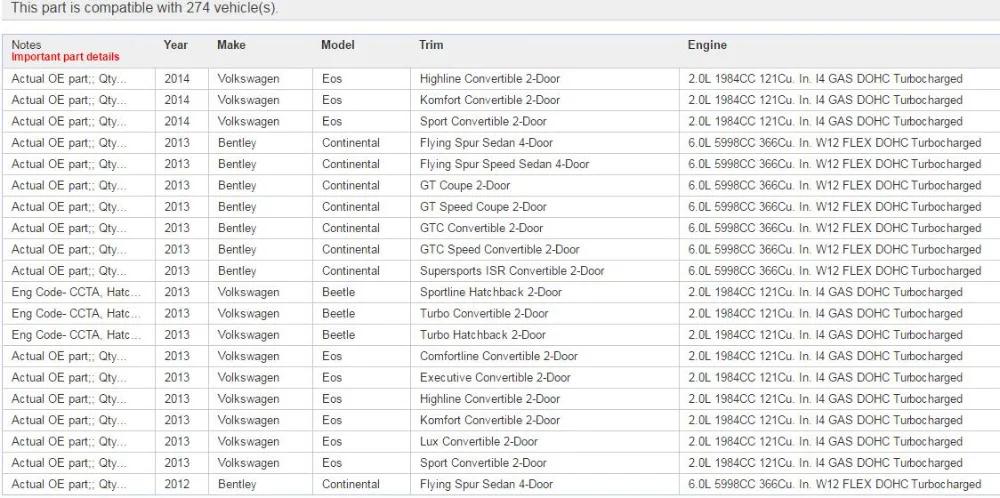Click the 6.0L engine cell in 2012 row
The height and width of the screenshot is (498, 1000).
click(835, 484)
